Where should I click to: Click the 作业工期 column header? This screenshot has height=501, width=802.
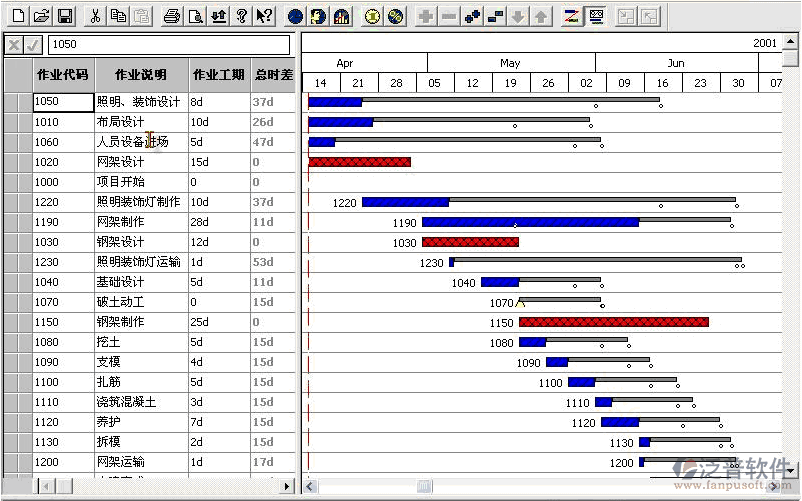coord(218,75)
